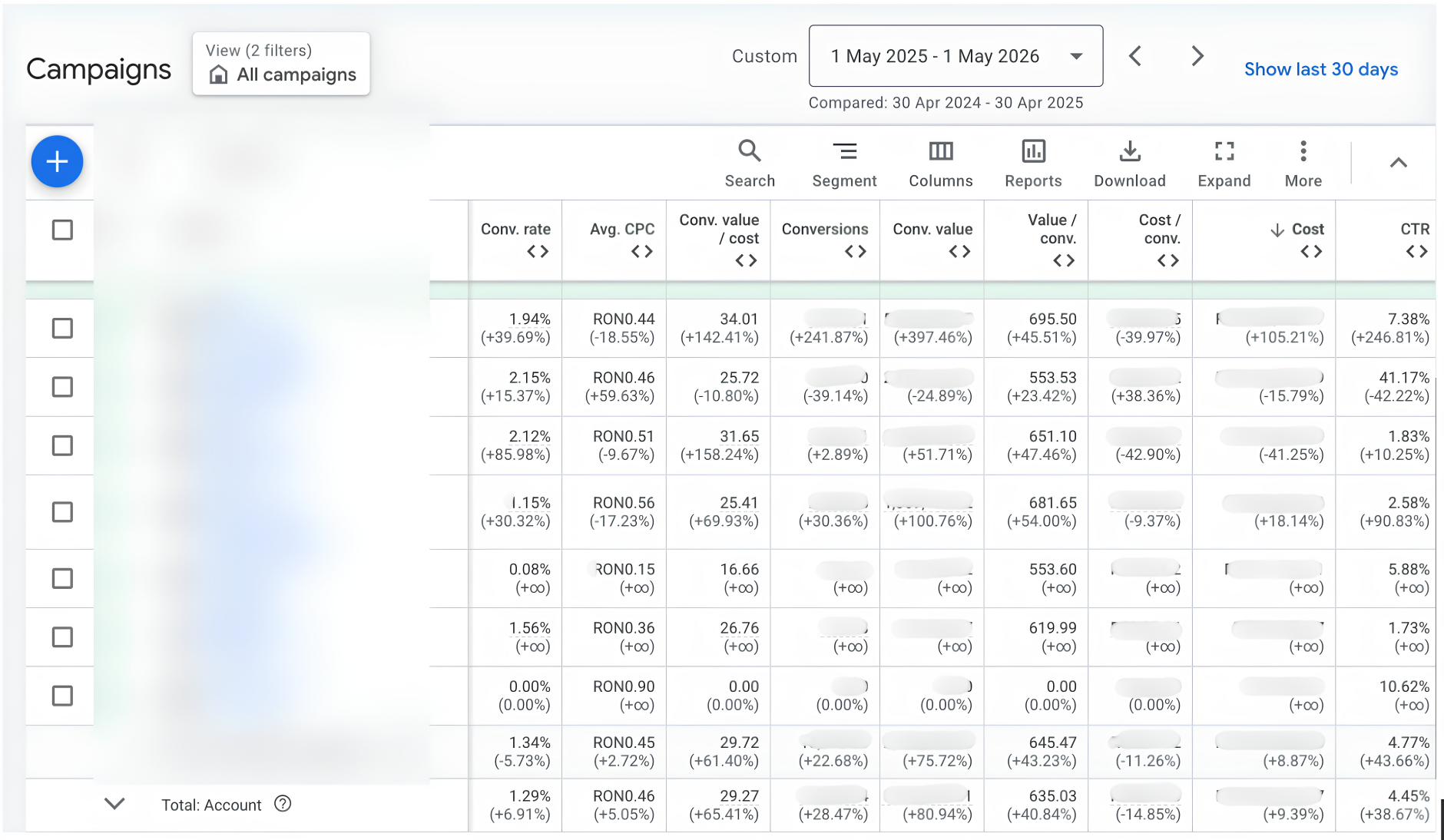This screenshot has width=1444, height=840.
Task: Expand the table to full screen
Action: 1224,164
